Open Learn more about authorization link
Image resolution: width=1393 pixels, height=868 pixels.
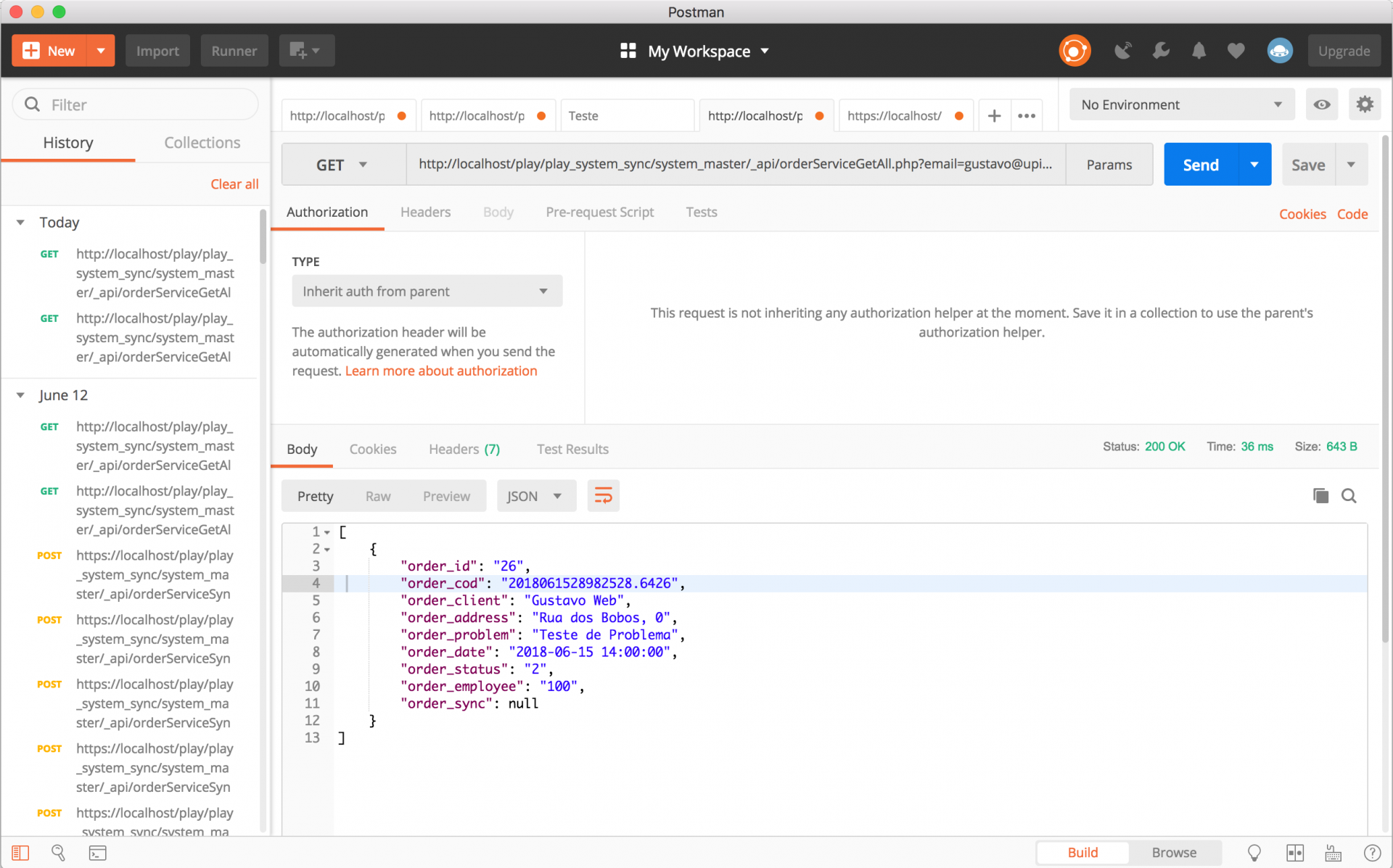point(441,371)
